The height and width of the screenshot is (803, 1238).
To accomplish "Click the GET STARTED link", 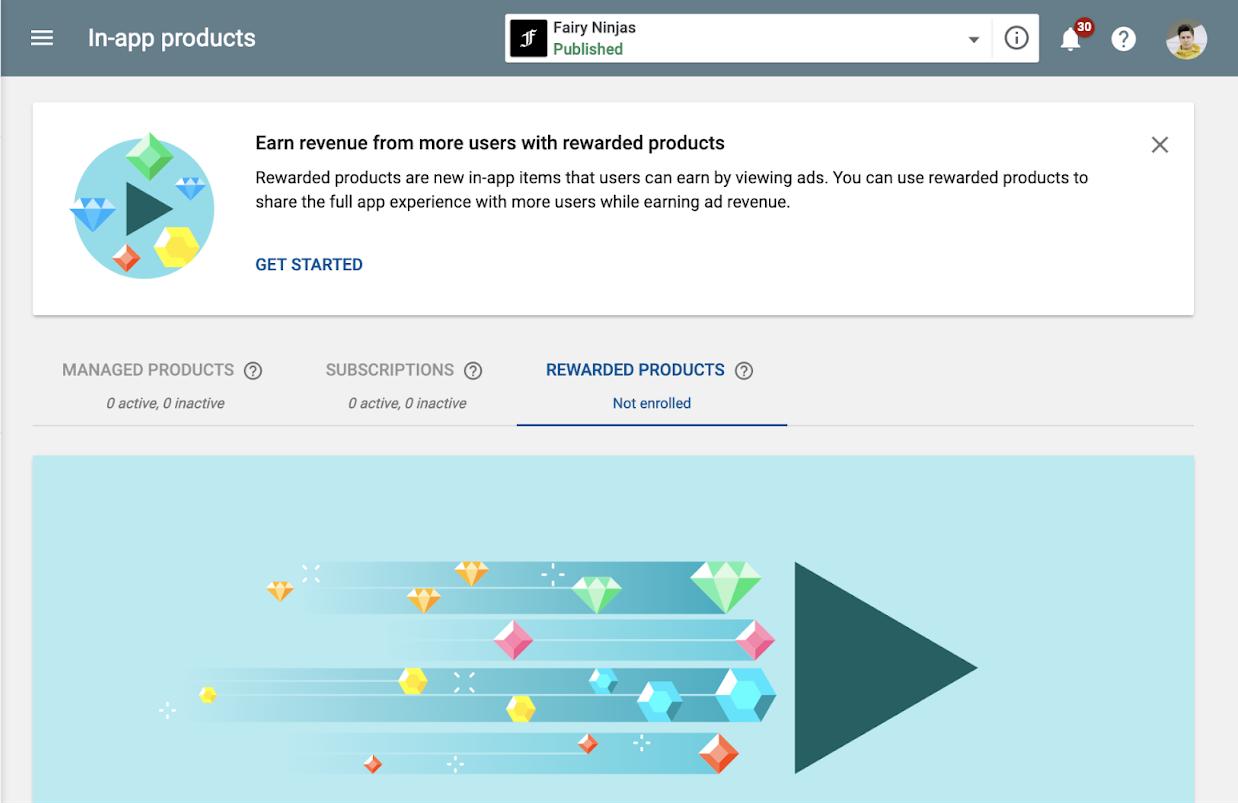I will coord(309,265).
